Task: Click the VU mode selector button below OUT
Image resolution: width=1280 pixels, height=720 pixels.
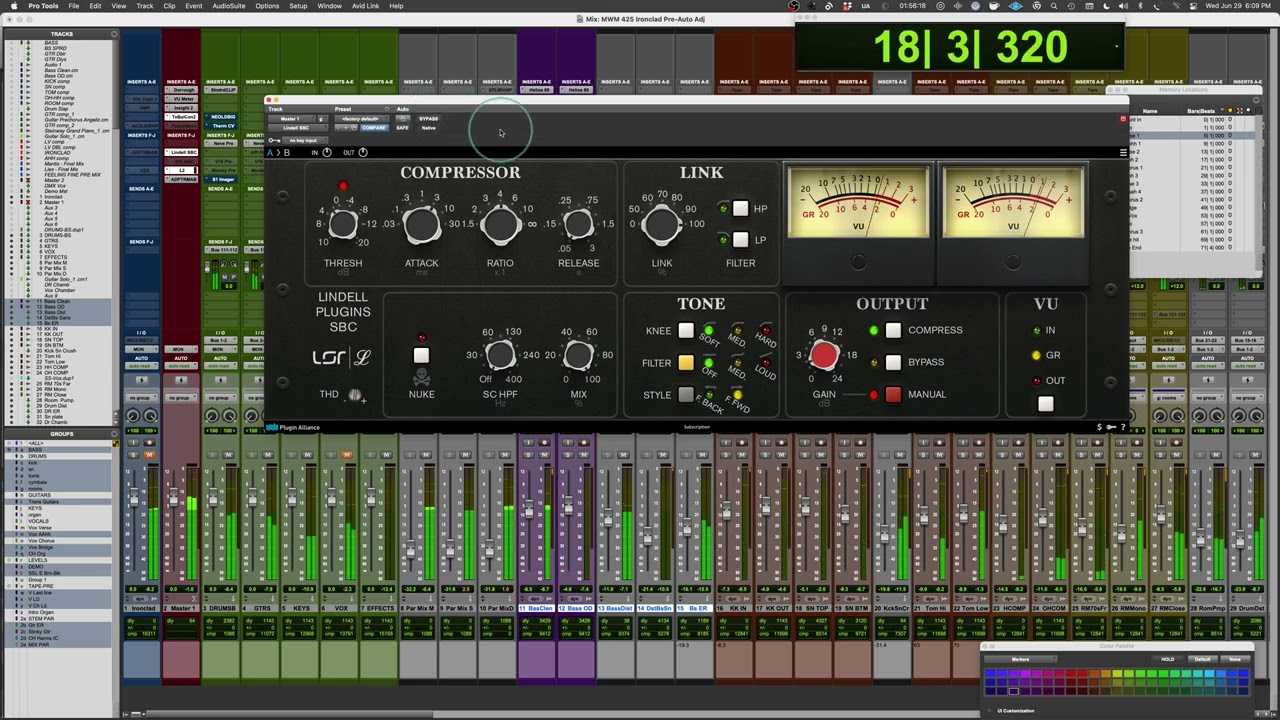Action: [1046, 404]
